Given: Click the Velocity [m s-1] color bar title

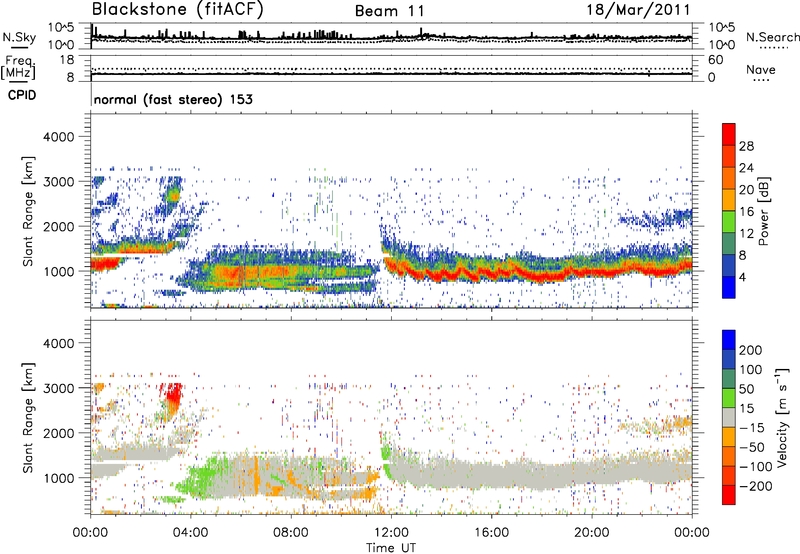Looking at the screenshot, I should 782,417.
